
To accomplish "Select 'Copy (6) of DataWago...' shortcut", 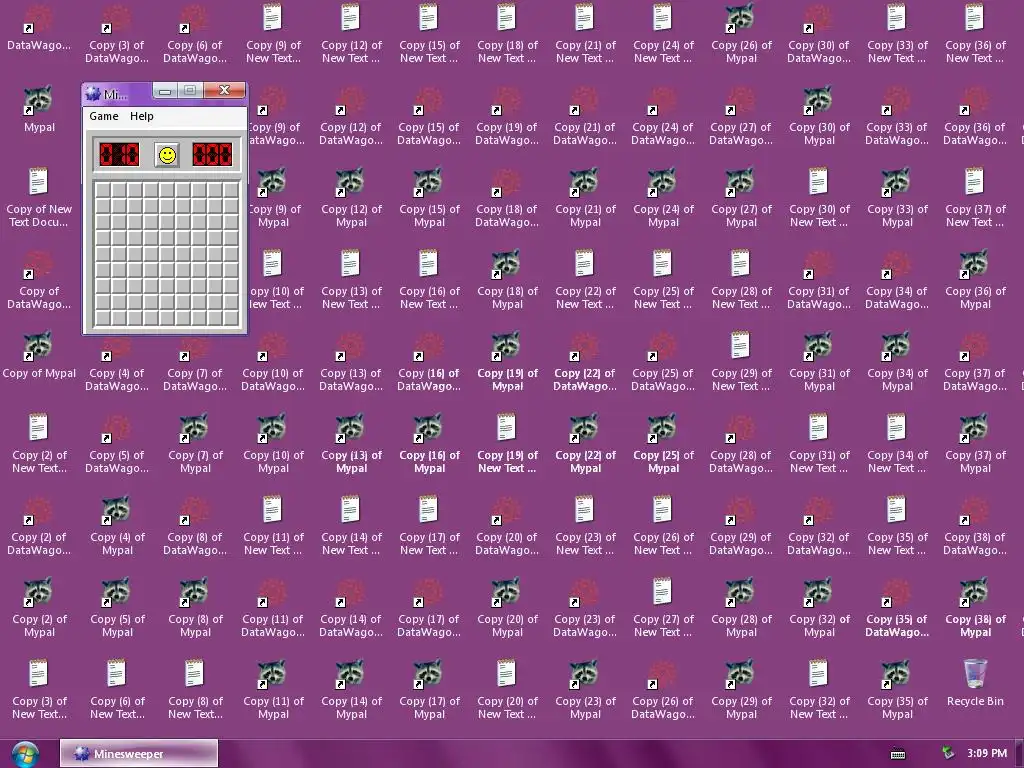I will [x=195, y=34].
